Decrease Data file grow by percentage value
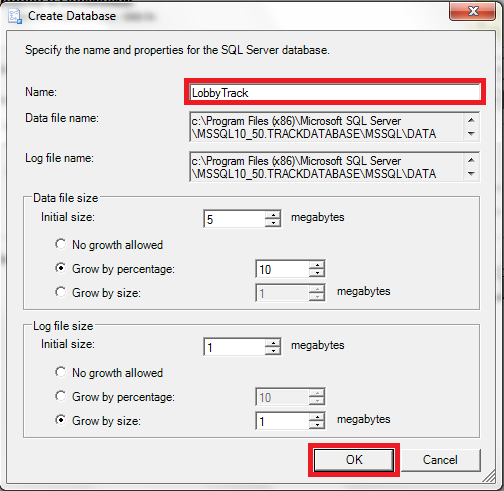This screenshot has height=491, width=504. (x=317, y=273)
